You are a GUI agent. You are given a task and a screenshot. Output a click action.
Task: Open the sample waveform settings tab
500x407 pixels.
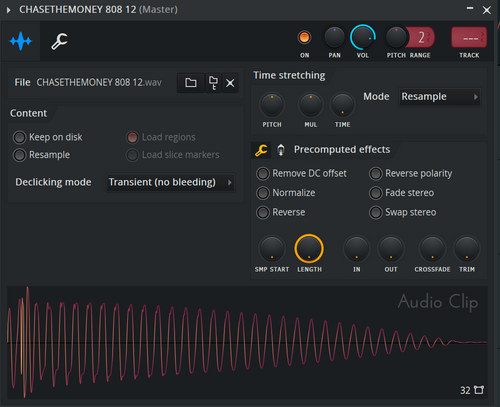click(x=21, y=41)
